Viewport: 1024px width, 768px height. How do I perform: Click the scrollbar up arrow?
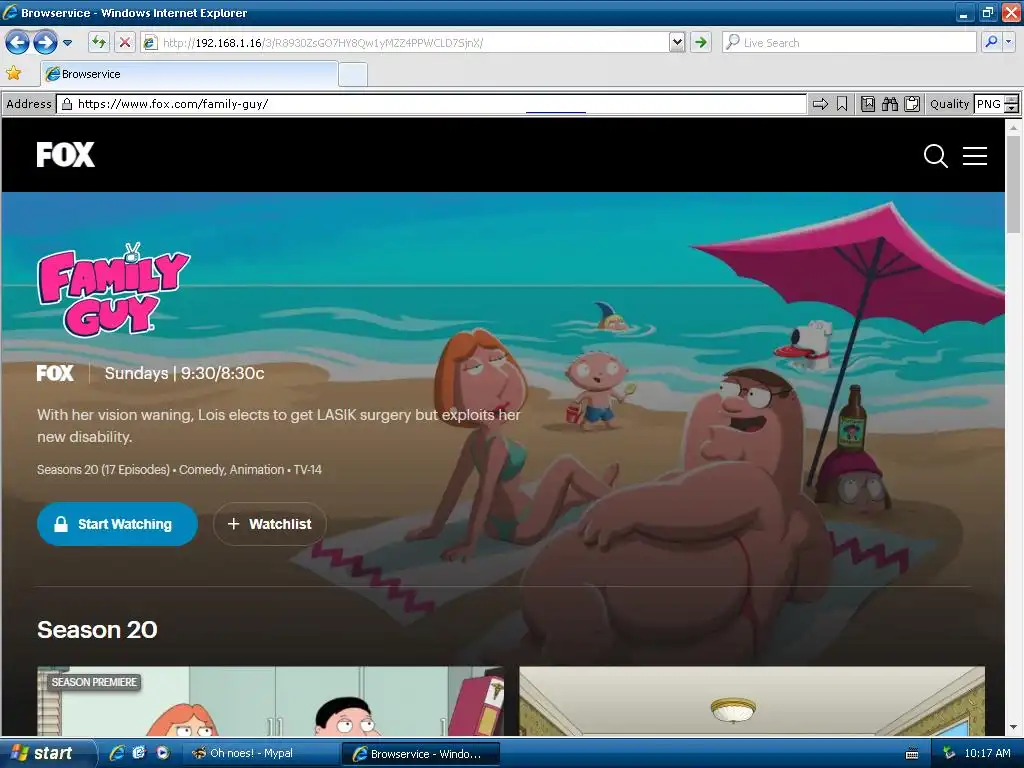click(1014, 127)
